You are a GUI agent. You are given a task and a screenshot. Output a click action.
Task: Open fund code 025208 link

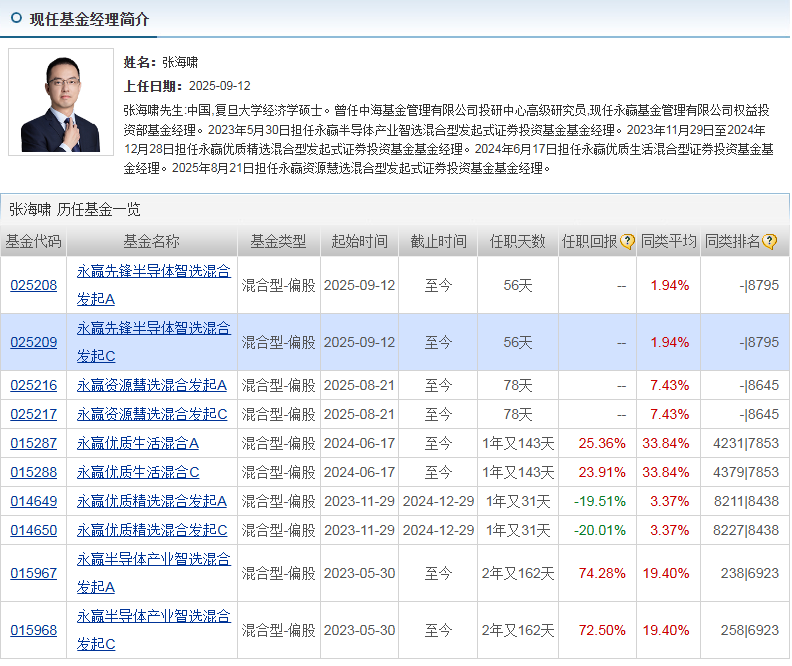pyautogui.click(x=34, y=285)
